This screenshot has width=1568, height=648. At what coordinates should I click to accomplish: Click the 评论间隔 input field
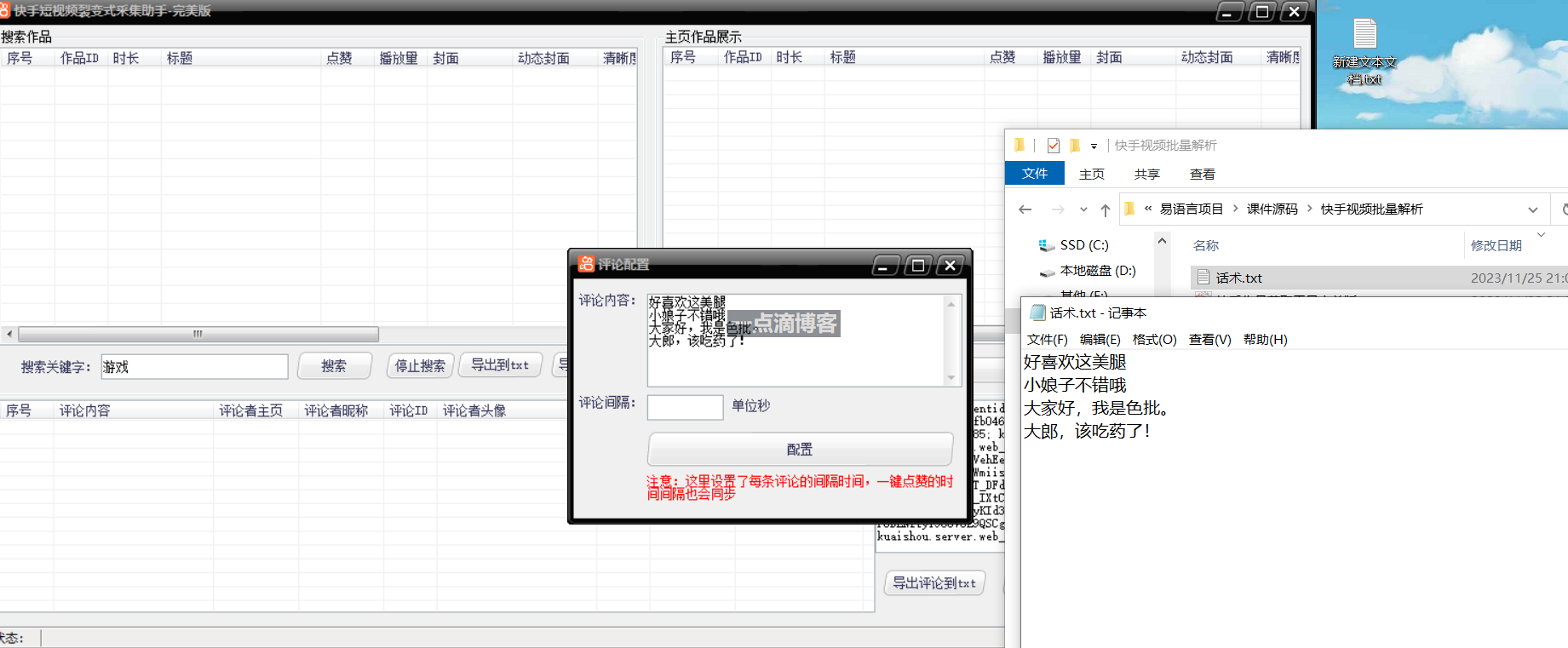[x=685, y=407]
